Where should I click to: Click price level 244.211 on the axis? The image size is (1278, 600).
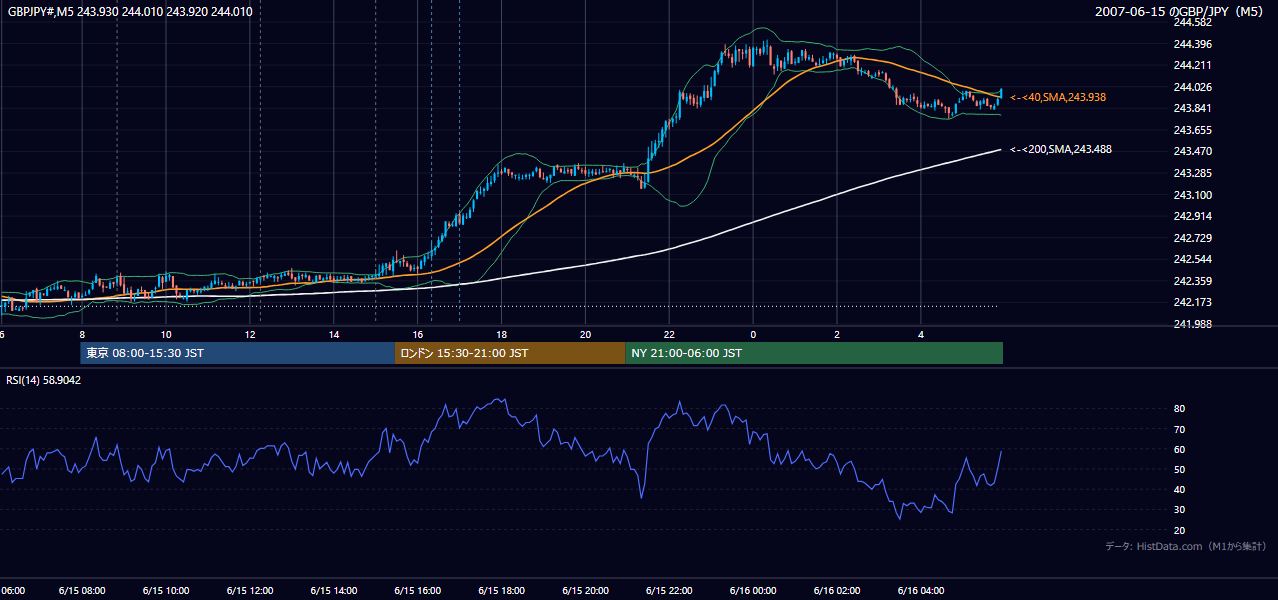click(1192, 65)
